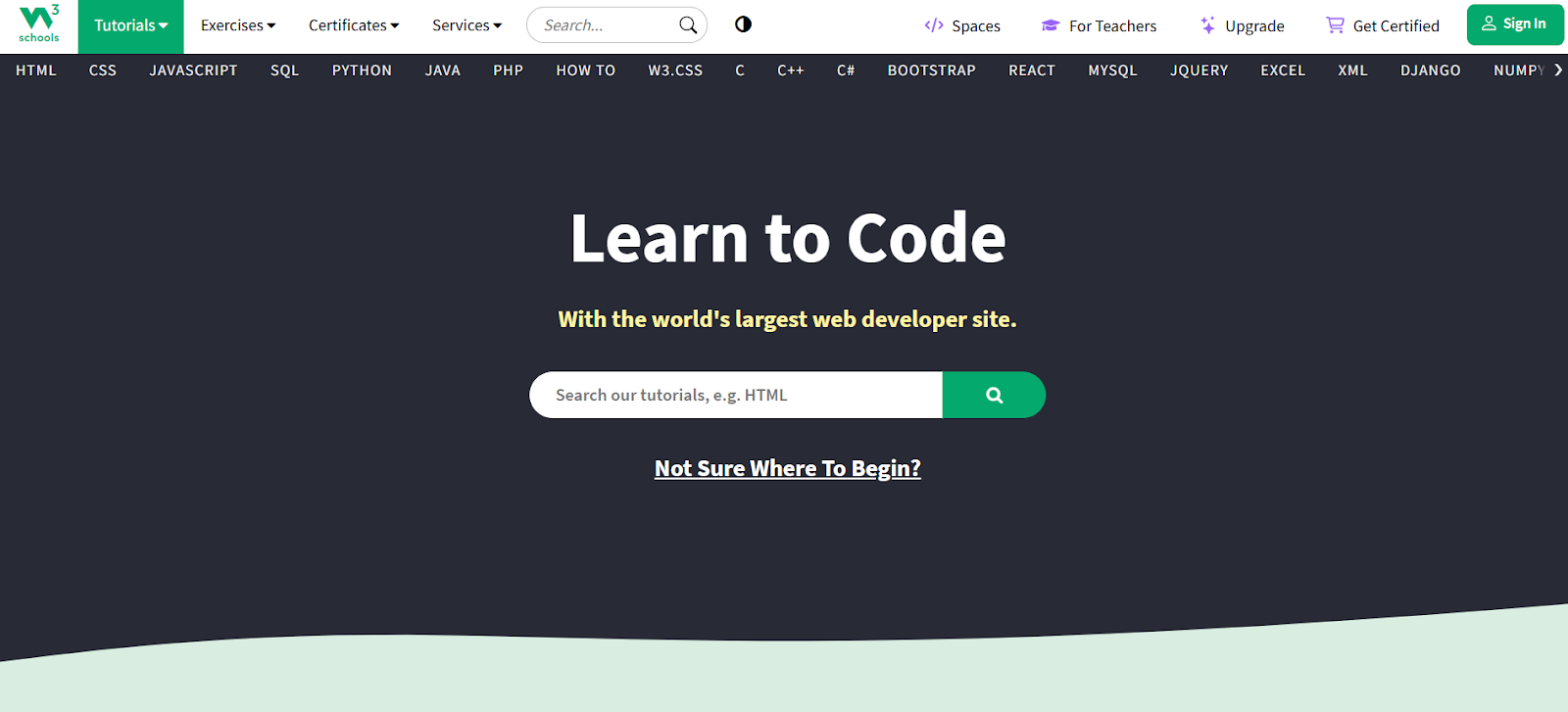Open the Services dropdown menu

tap(466, 25)
